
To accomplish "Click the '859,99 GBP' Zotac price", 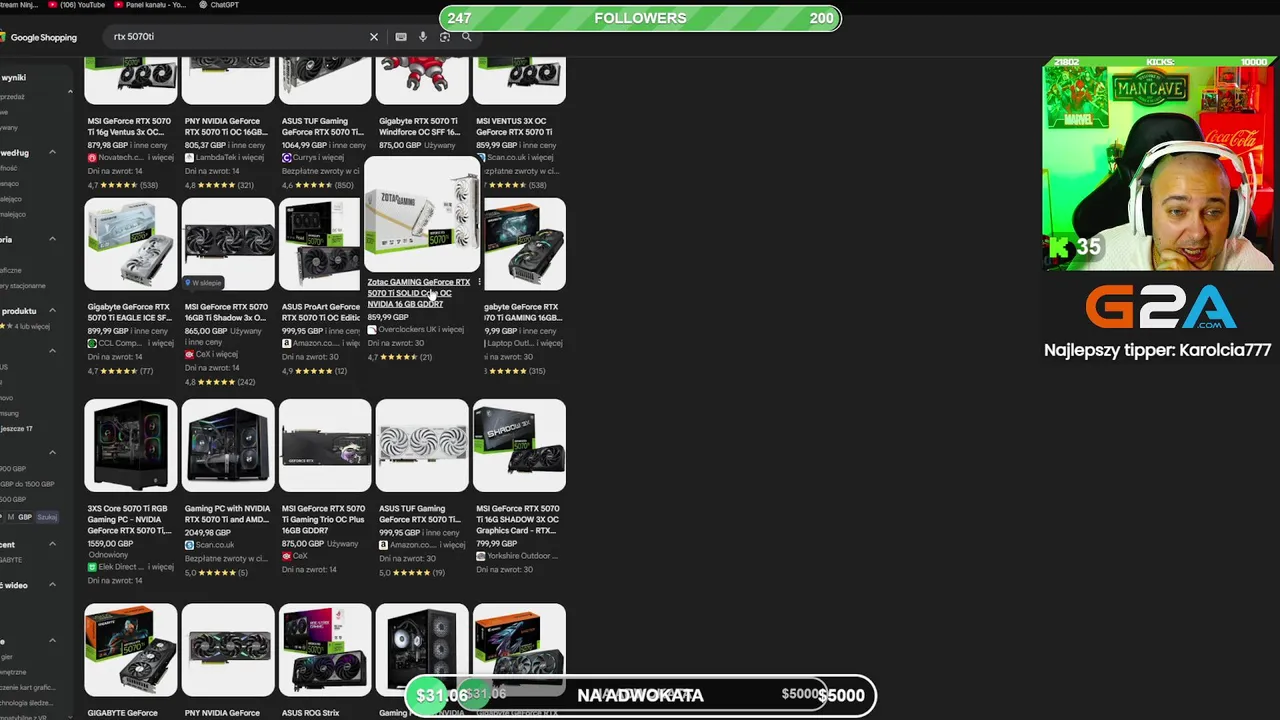I will click(388, 318).
